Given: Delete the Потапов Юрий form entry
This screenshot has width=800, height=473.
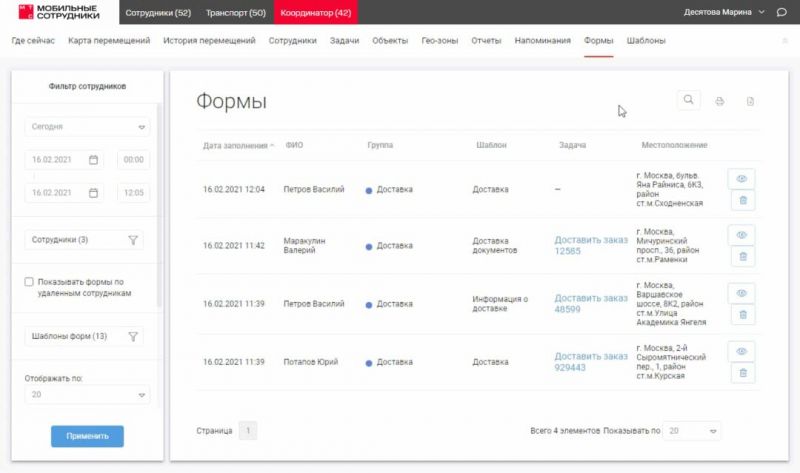Looking at the screenshot, I should (x=742, y=373).
